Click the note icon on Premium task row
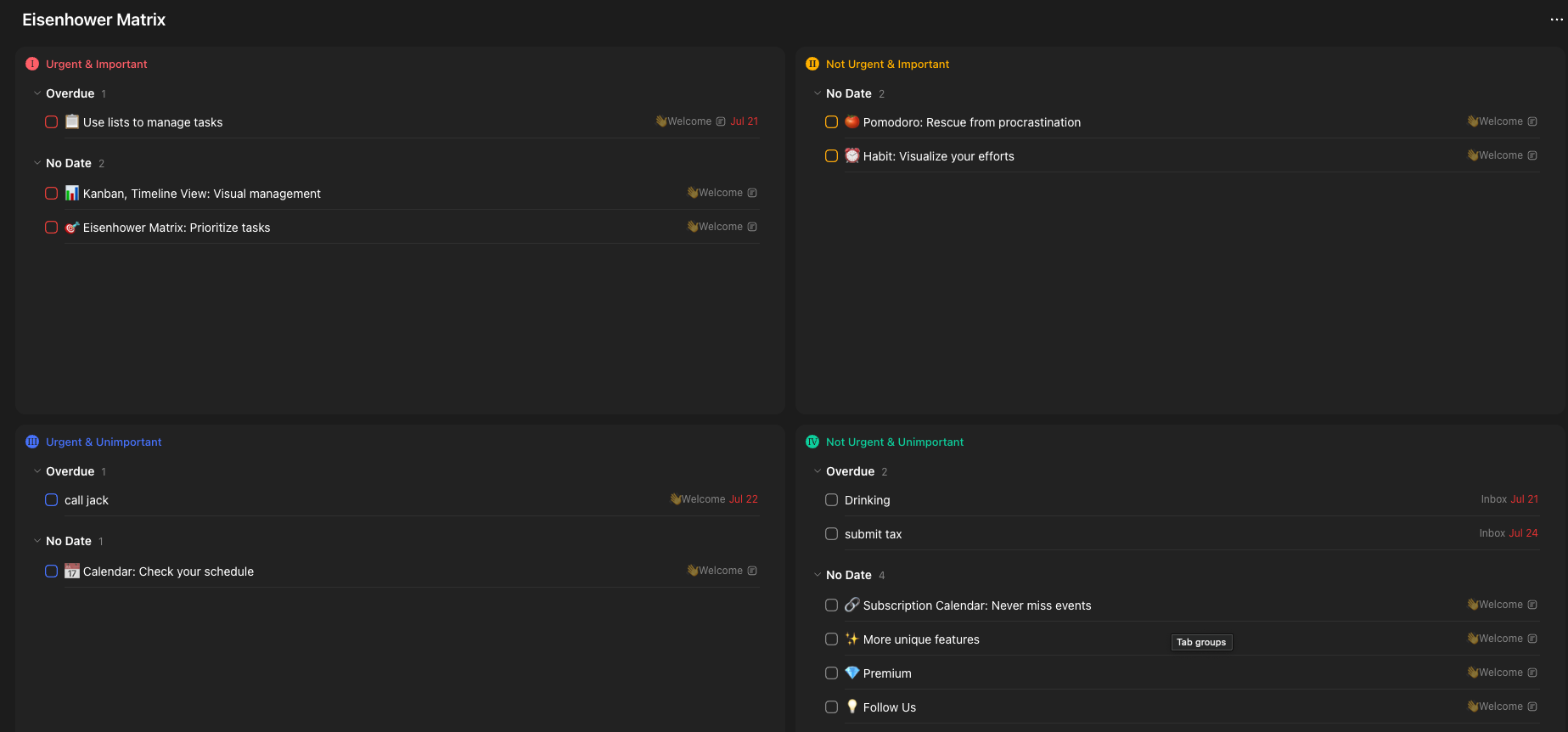The width and height of the screenshot is (1568, 732). click(x=1532, y=673)
